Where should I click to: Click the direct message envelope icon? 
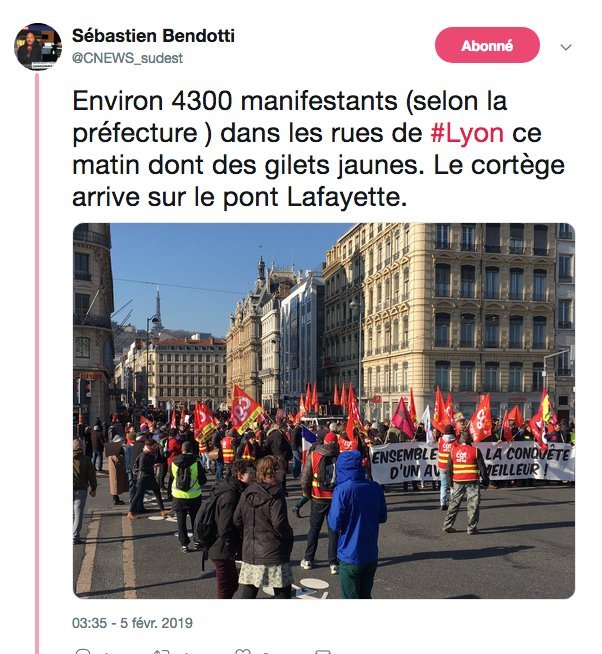click(x=323, y=651)
